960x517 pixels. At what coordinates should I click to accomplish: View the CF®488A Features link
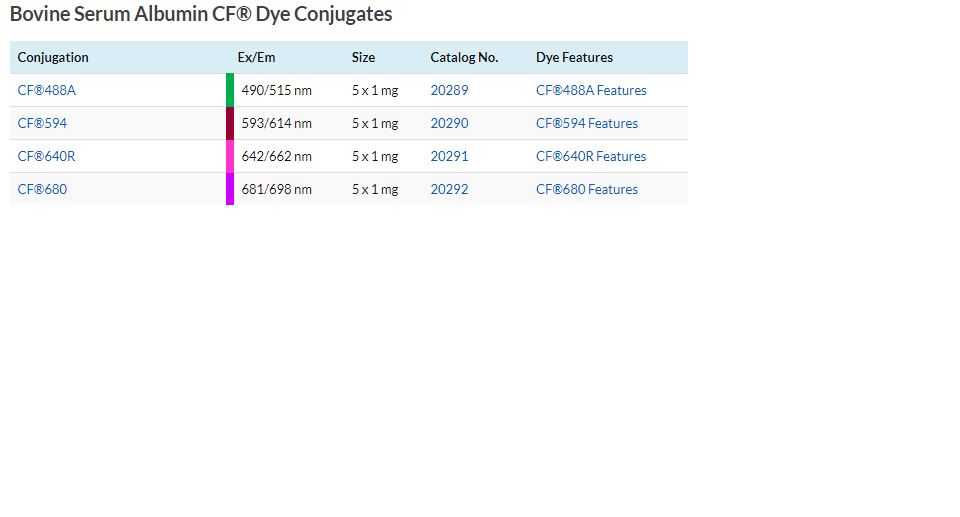tap(591, 90)
